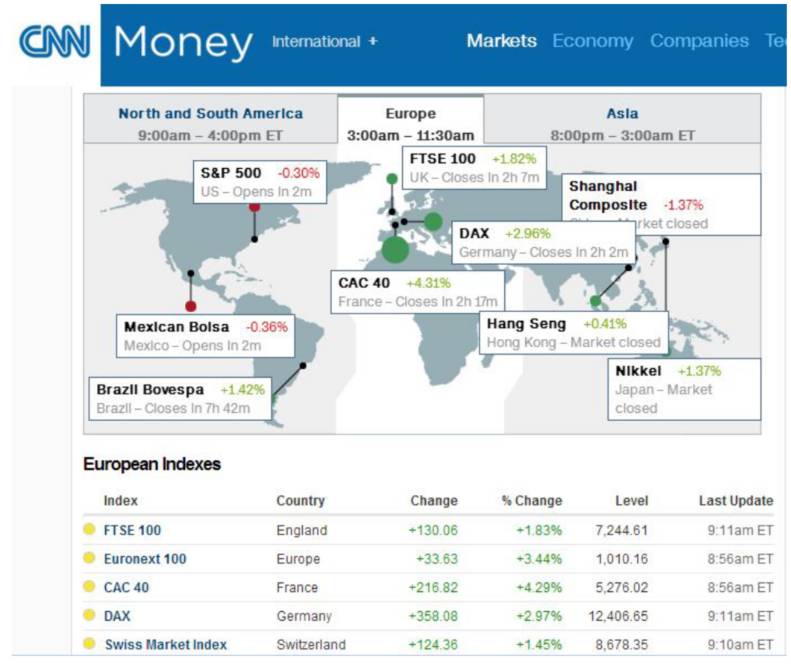
Task: Click the yellow dot beside Euronext 100
Action: coord(89,558)
